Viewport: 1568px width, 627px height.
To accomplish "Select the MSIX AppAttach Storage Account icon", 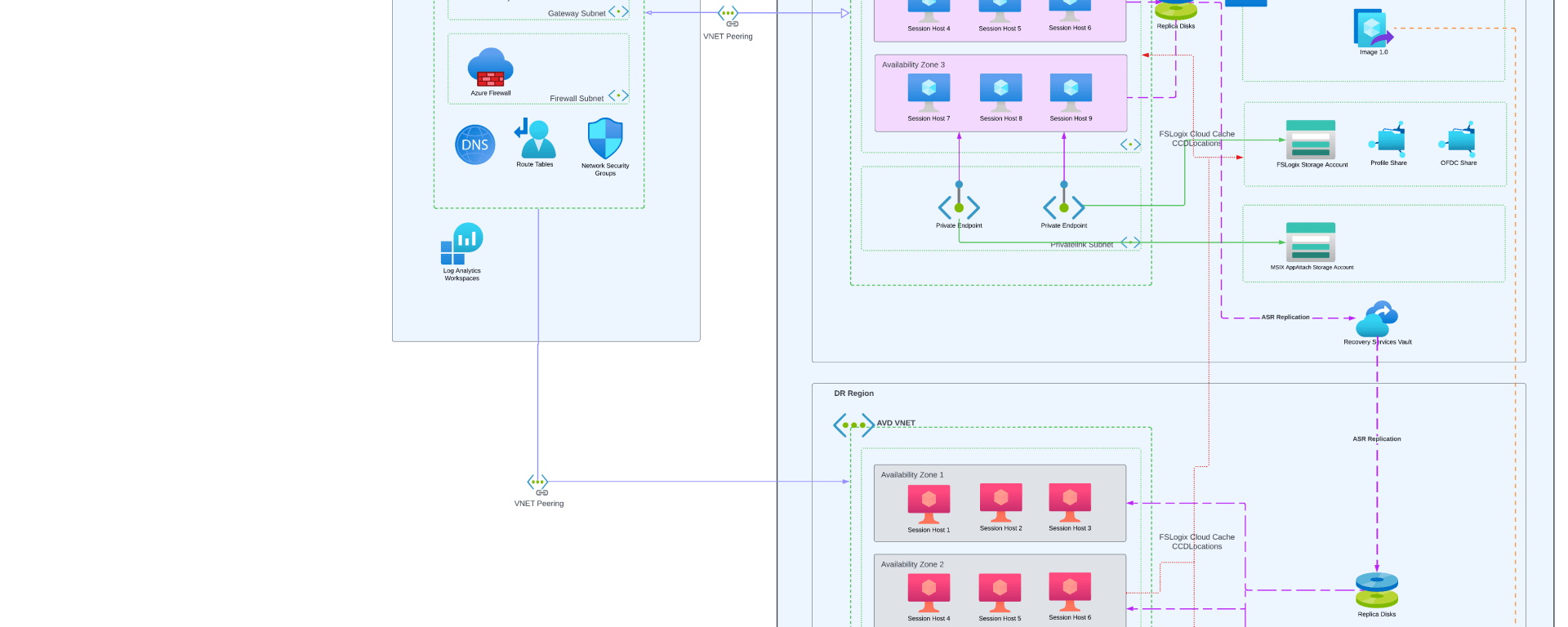I will tap(1310, 242).
